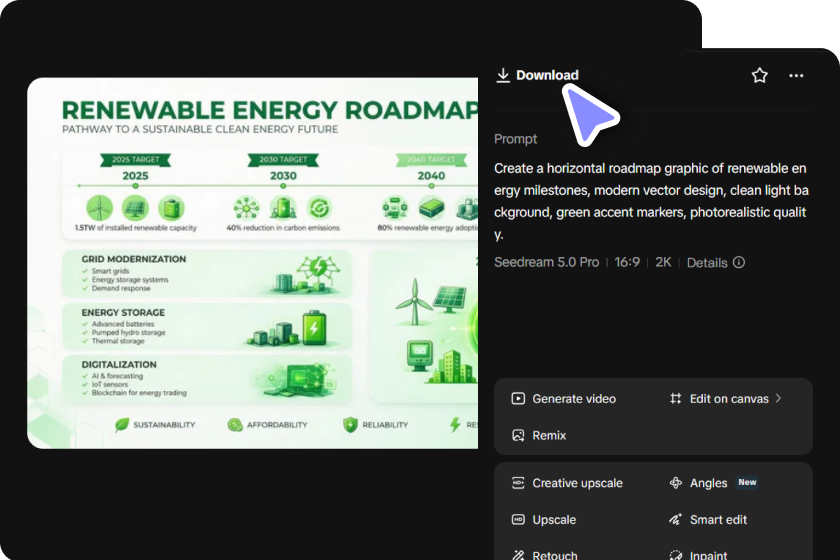Select Creative upscale
The image size is (840, 560).
pos(577,483)
